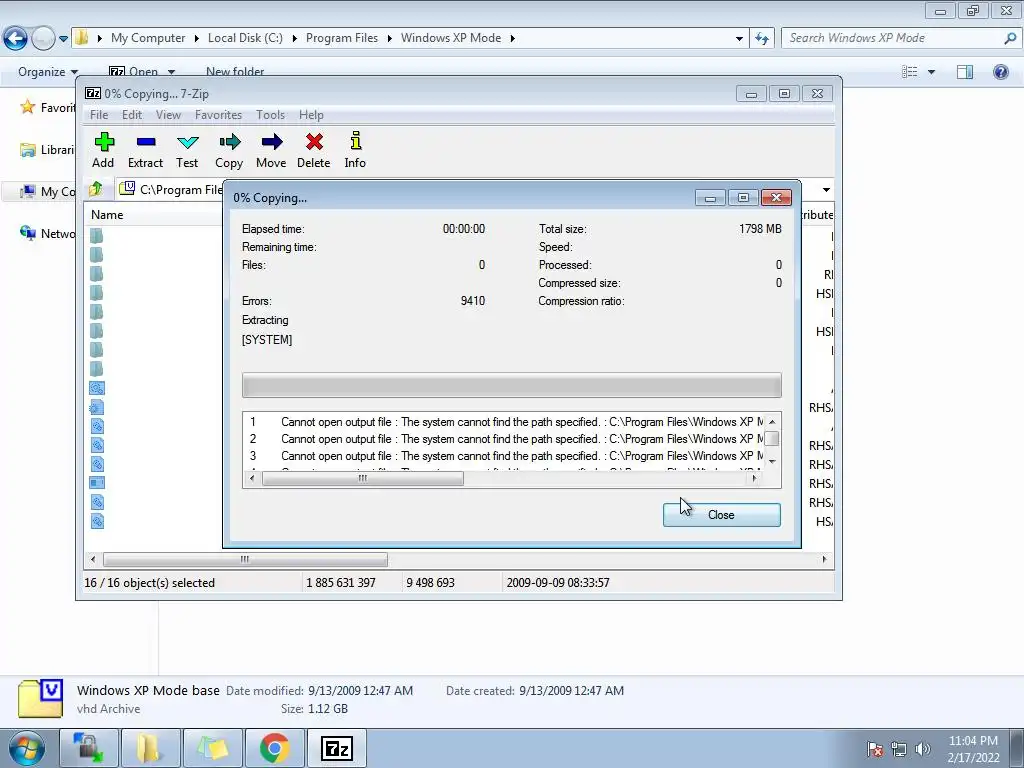Open Google Chrome from the taskbar

[x=274, y=748]
